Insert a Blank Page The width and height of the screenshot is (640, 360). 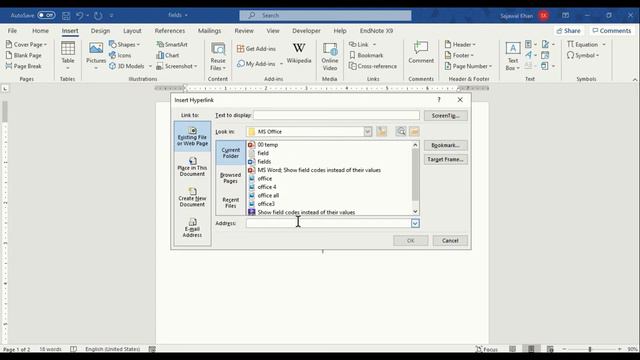tap(24, 55)
